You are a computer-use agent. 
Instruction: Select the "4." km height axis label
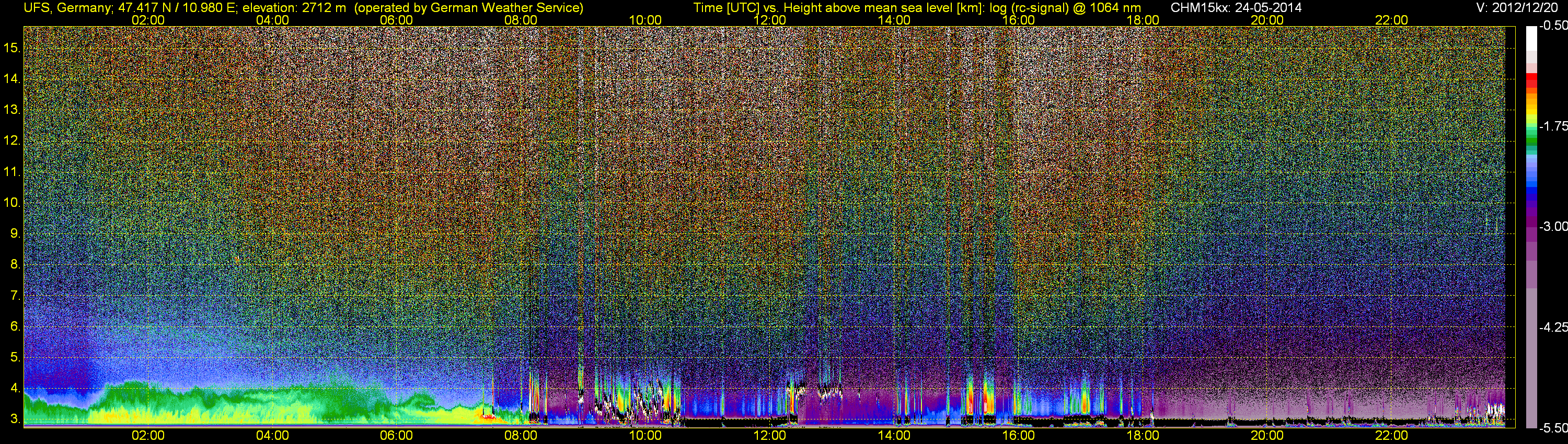click(15, 388)
